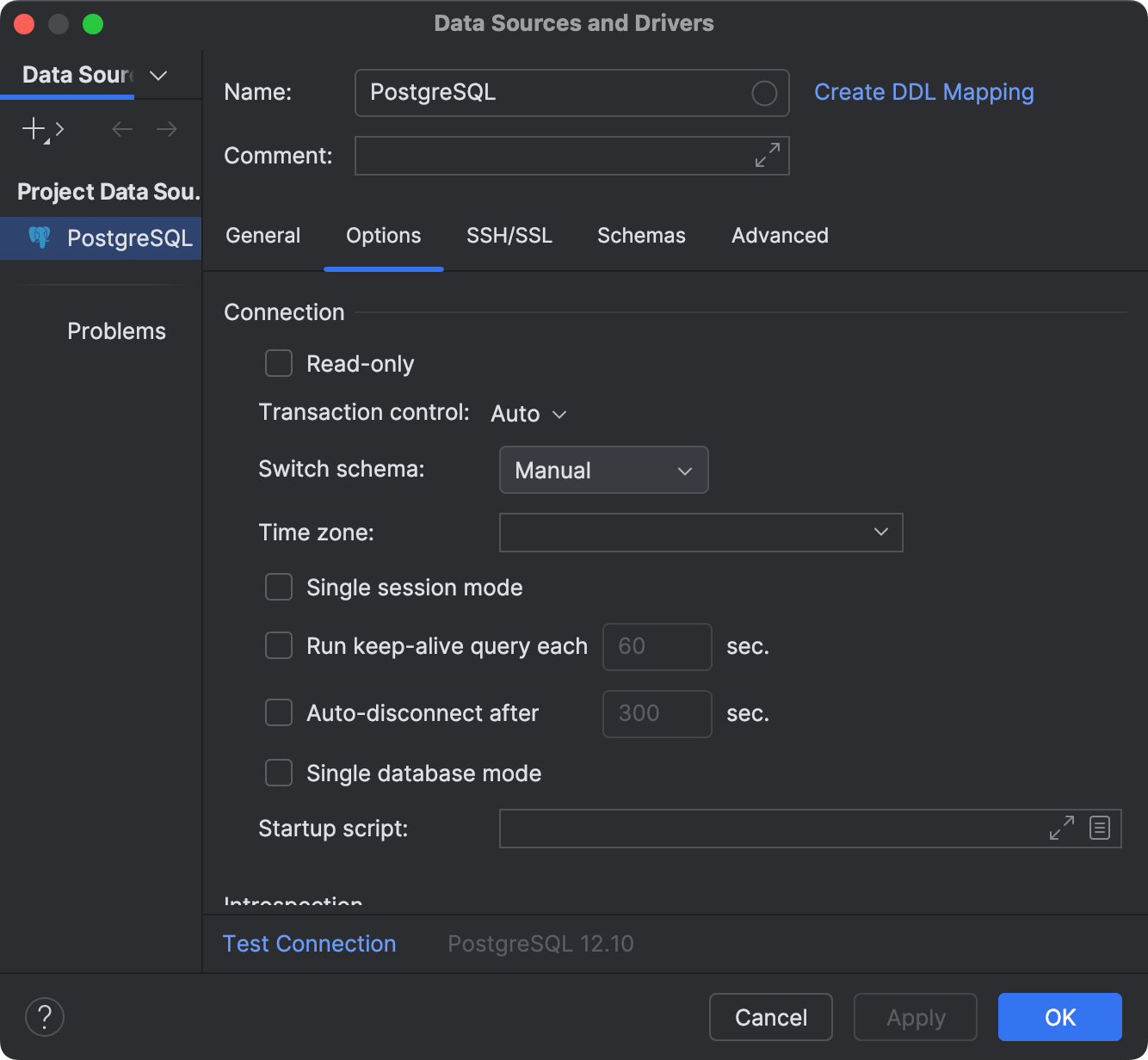Screen dimensions: 1148x1060
Task: Click the Help question mark icon
Action: coord(45,1017)
